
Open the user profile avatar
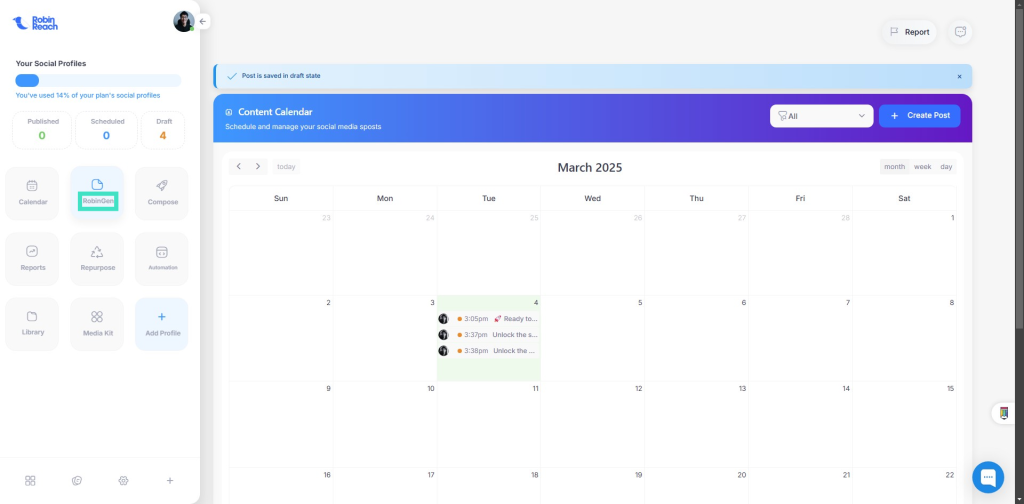184,21
